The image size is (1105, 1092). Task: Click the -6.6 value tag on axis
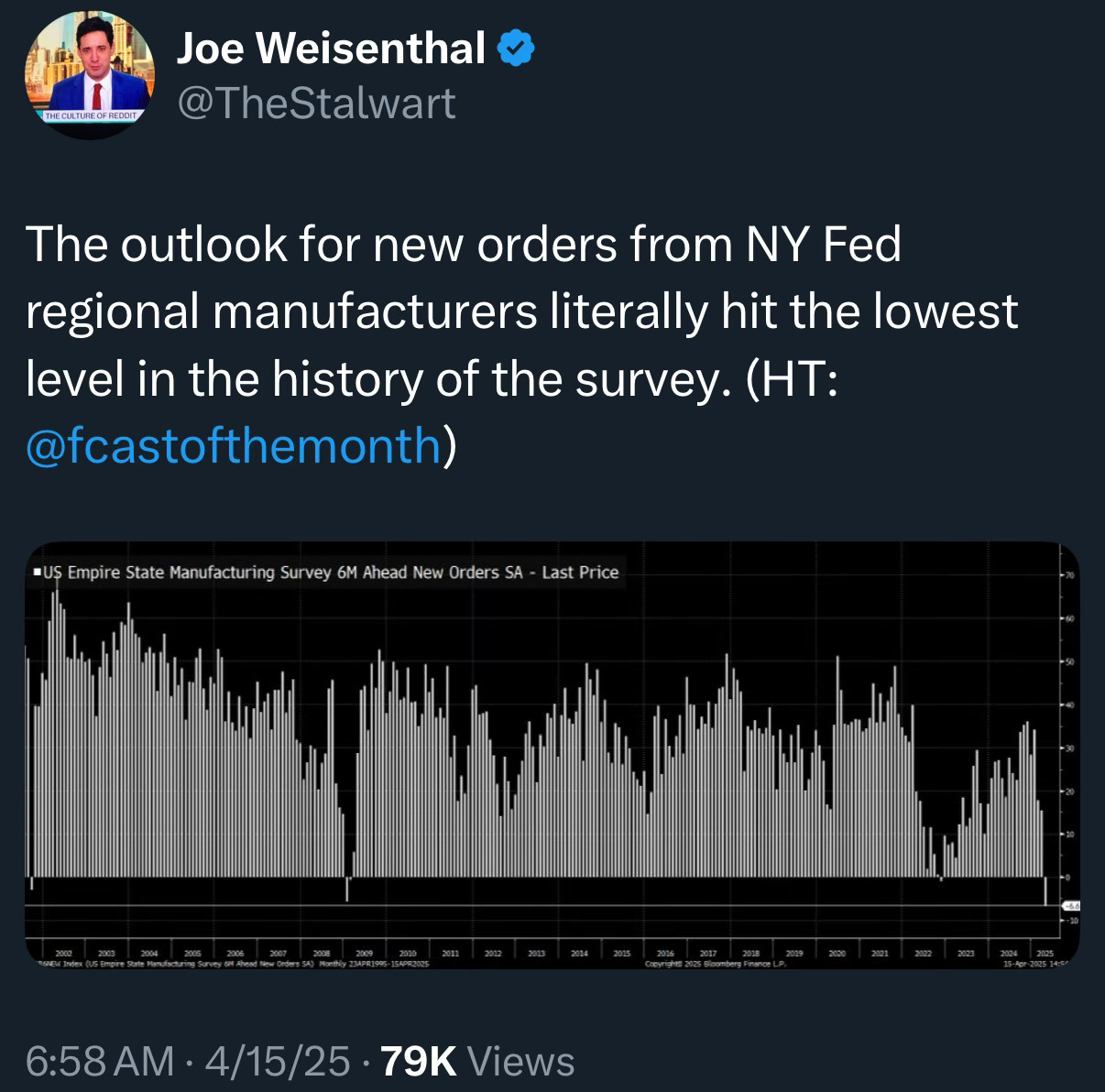coord(1070,905)
